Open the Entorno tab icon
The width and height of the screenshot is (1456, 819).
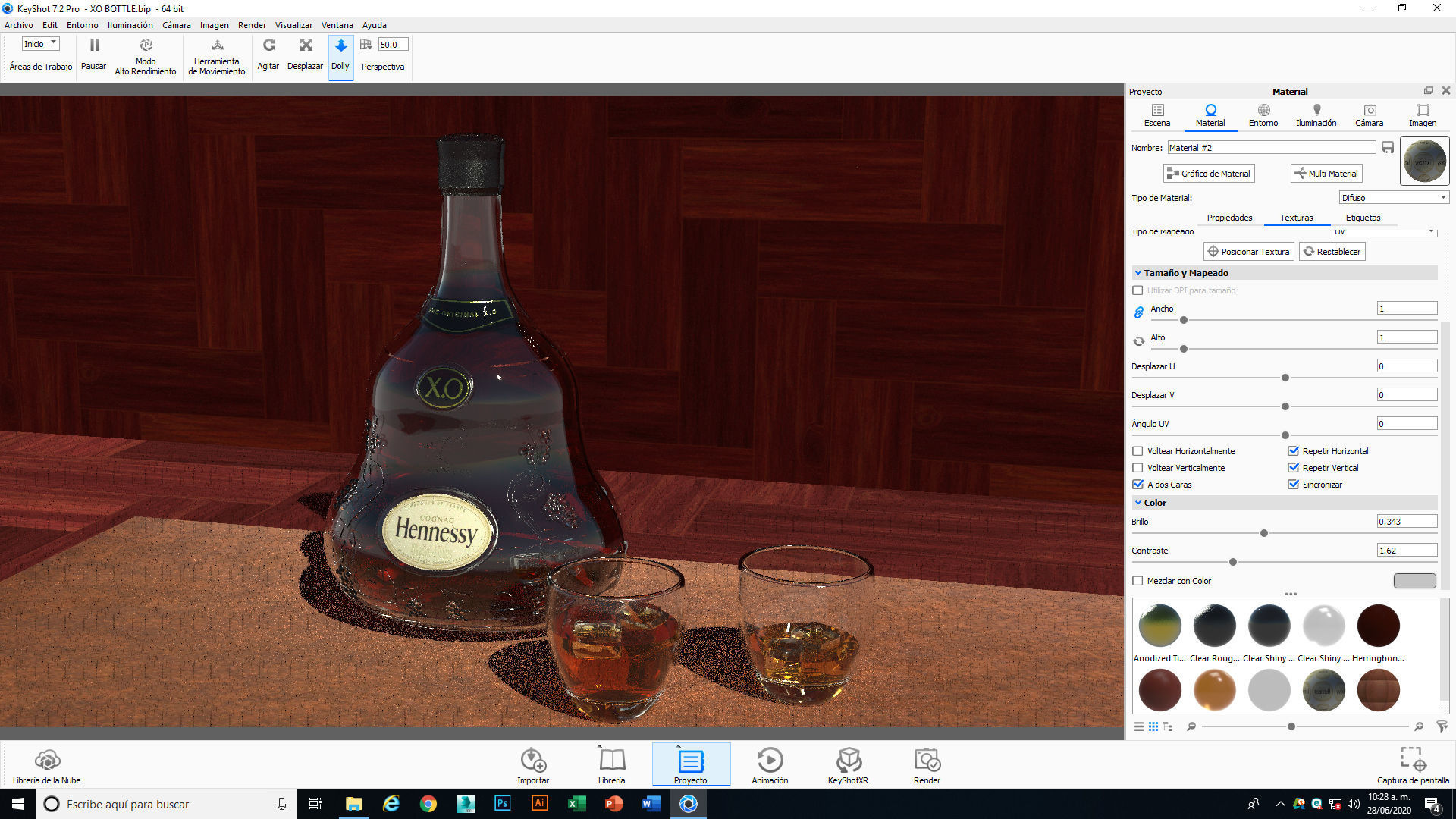click(x=1263, y=111)
